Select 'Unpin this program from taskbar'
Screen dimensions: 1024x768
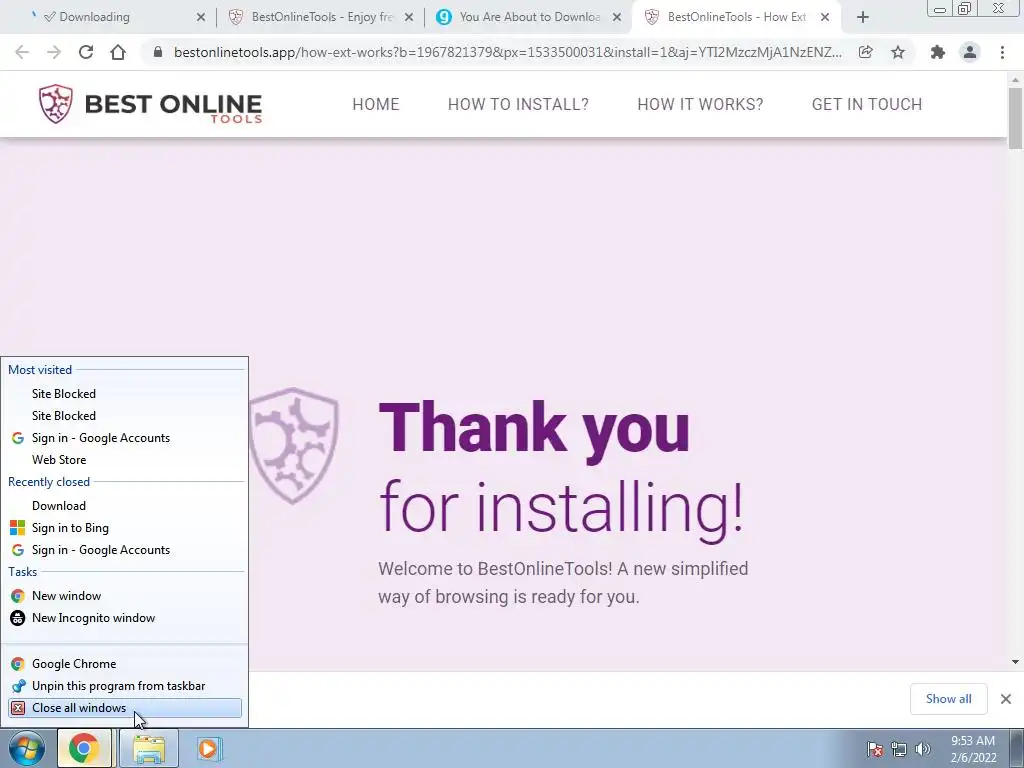pyautogui.click(x=125, y=686)
